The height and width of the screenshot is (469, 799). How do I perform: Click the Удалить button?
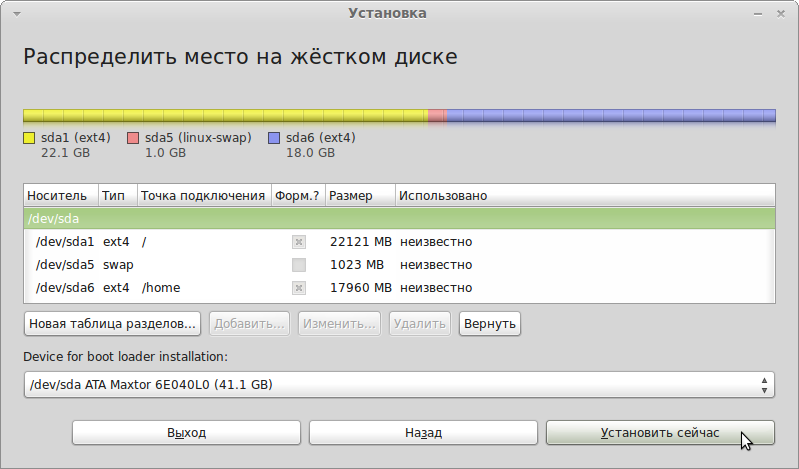419,324
